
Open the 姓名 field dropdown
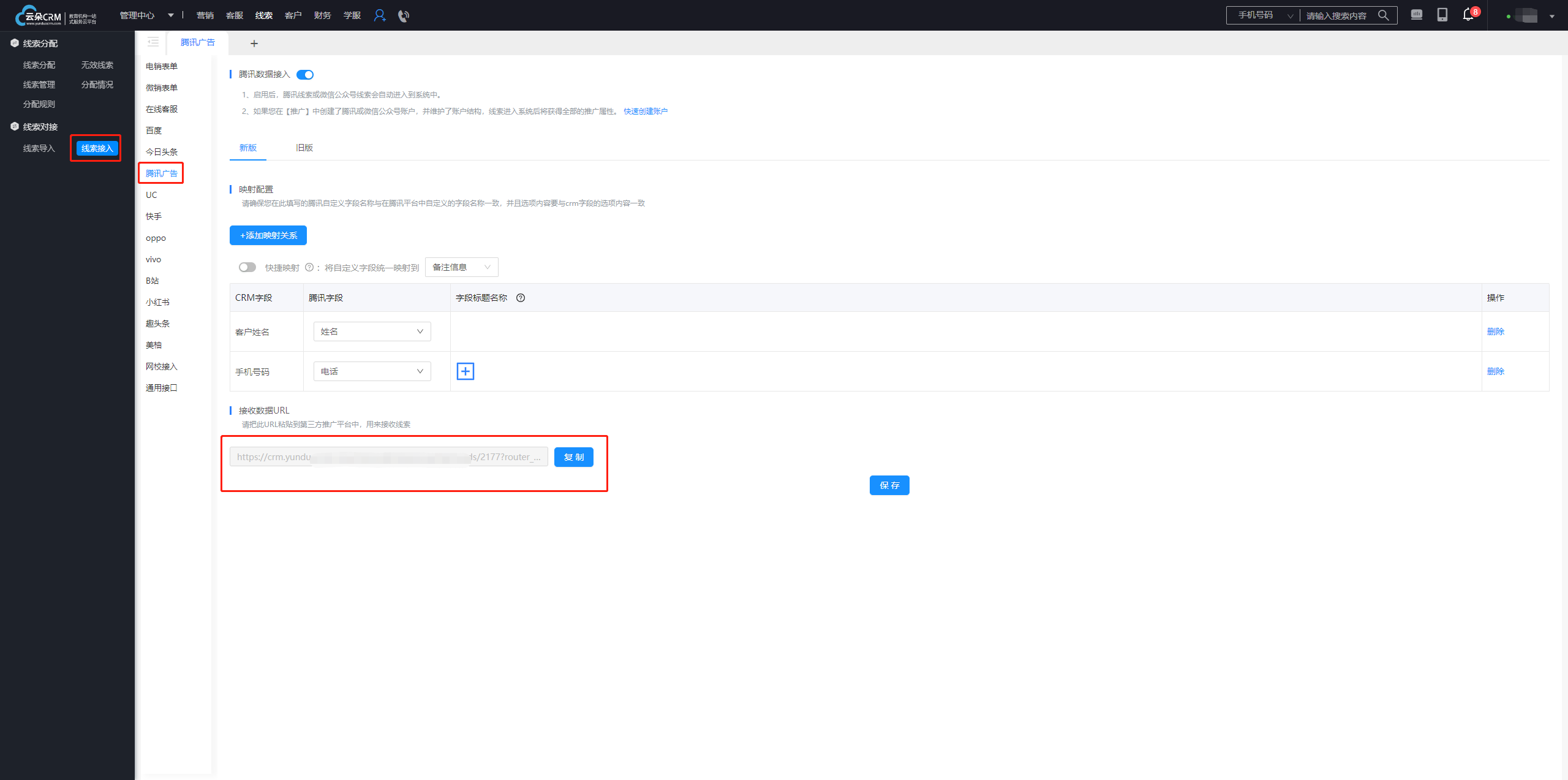(x=372, y=331)
